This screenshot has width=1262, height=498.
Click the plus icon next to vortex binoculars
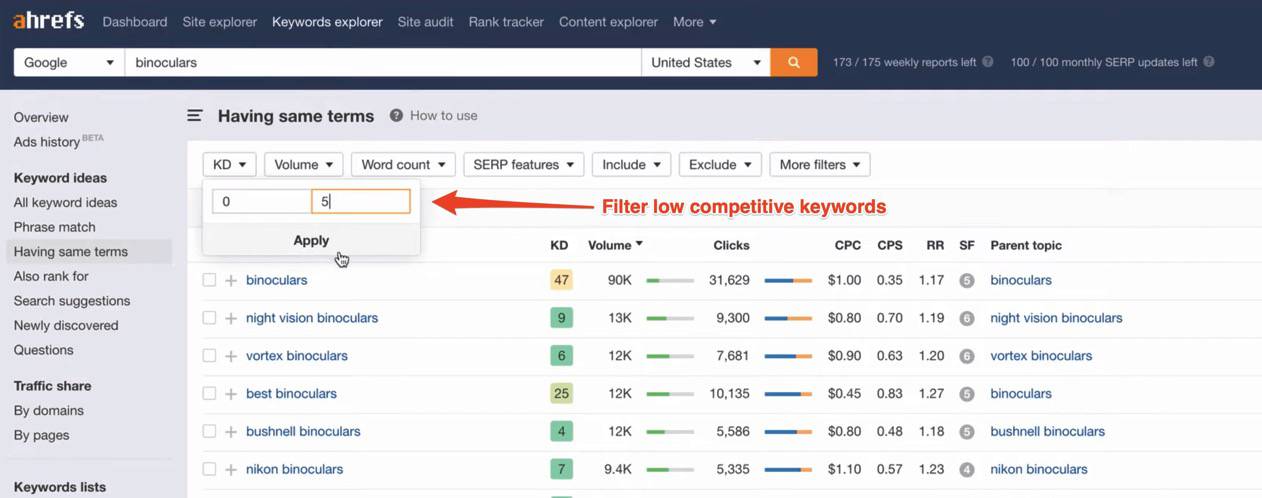[x=231, y=356]
